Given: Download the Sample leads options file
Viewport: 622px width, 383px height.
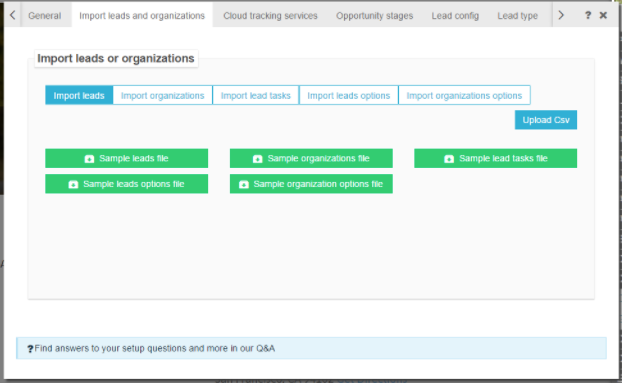Looking at the screenshot, I should 127,184.
